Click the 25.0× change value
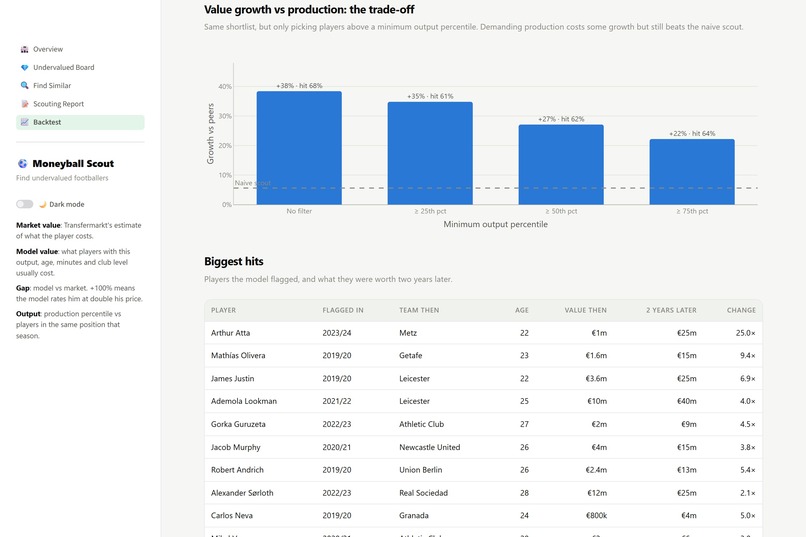This screenshot has height=537, width=806. (x=745, y=333)
